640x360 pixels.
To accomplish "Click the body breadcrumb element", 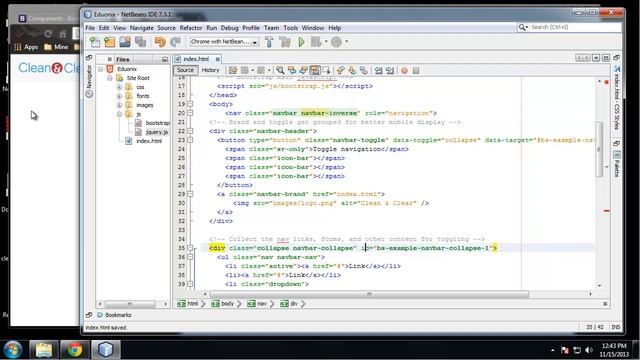I will (x=223, y=304).
